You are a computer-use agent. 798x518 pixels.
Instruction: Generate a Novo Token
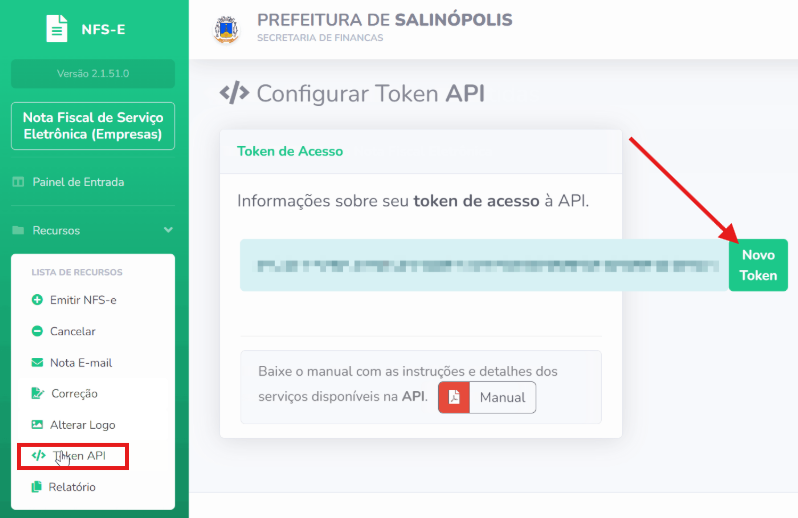(758, 265)
